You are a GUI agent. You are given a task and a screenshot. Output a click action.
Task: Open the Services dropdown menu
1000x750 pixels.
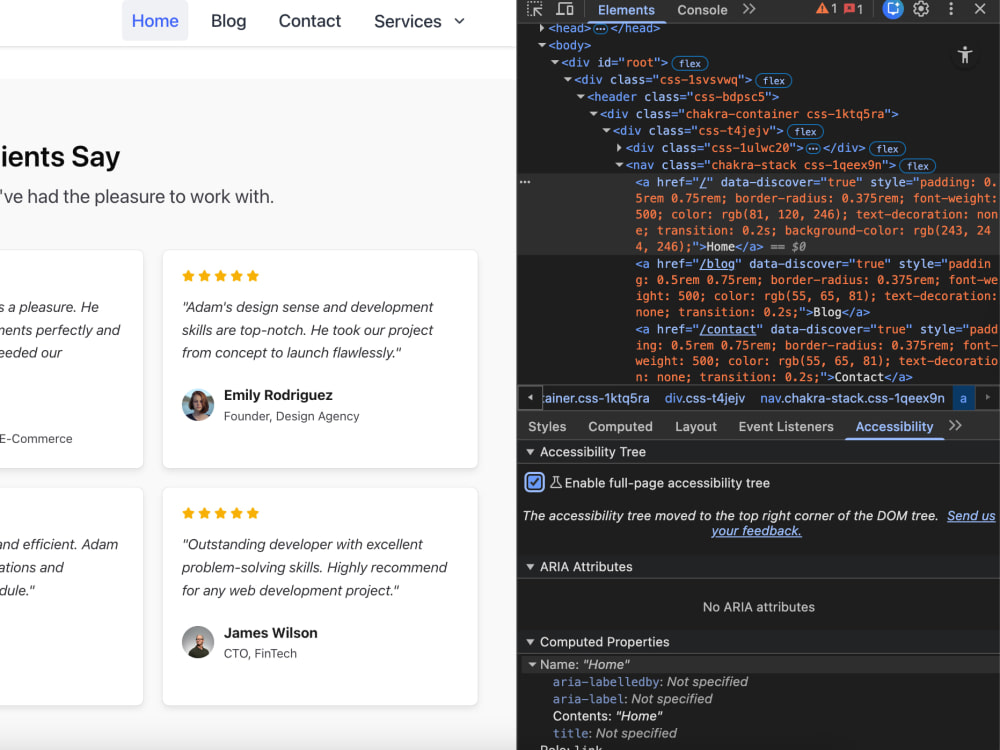coord(419,21)
